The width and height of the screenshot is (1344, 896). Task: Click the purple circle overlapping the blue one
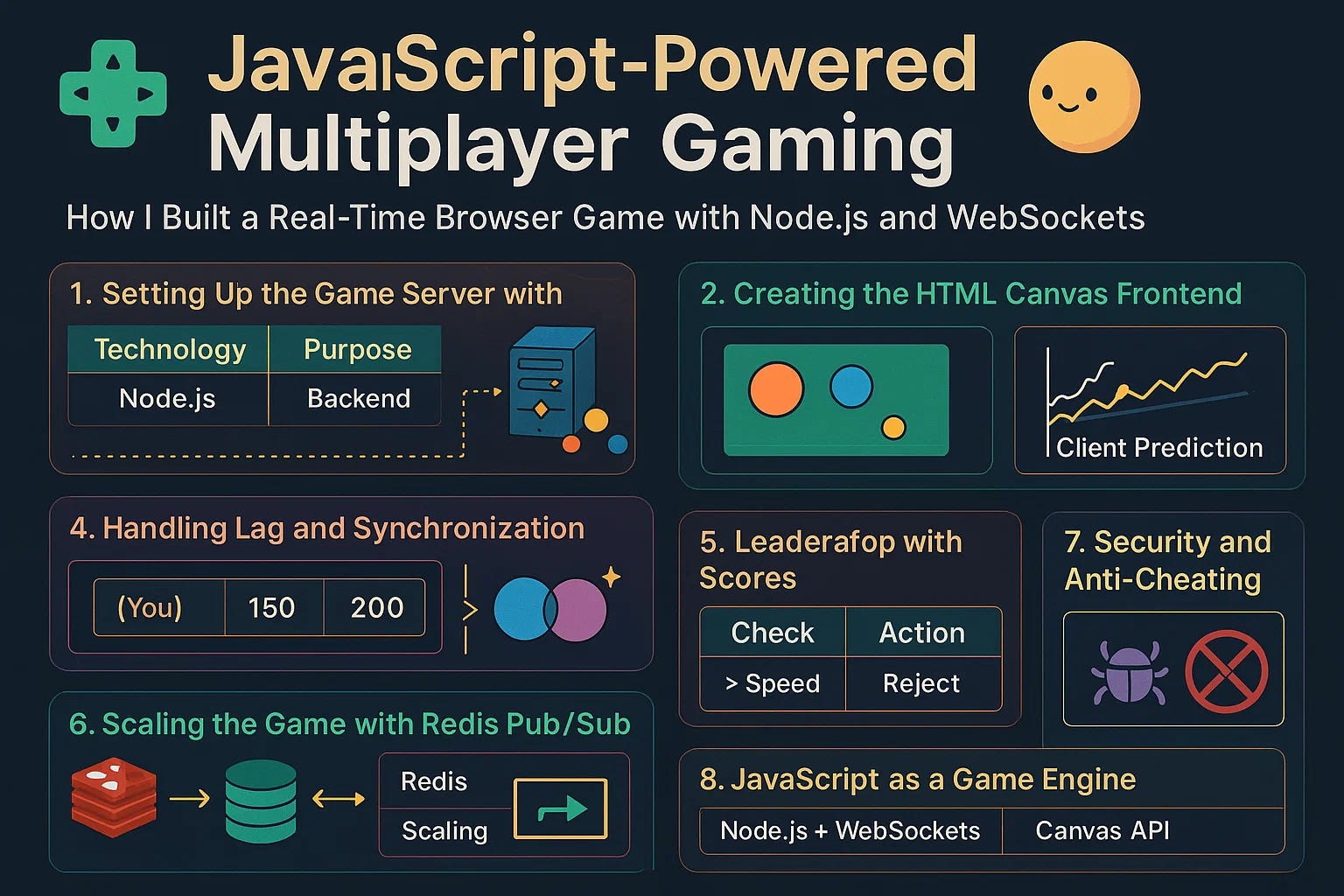coord(577,610)
